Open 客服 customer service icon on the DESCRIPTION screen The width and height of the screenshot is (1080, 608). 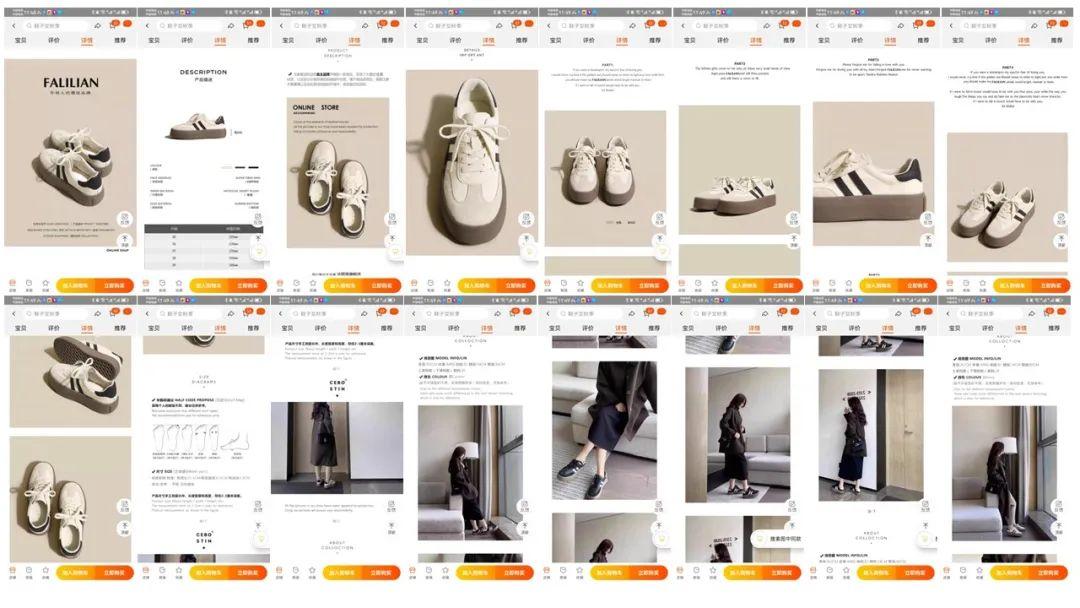[162, 285]
